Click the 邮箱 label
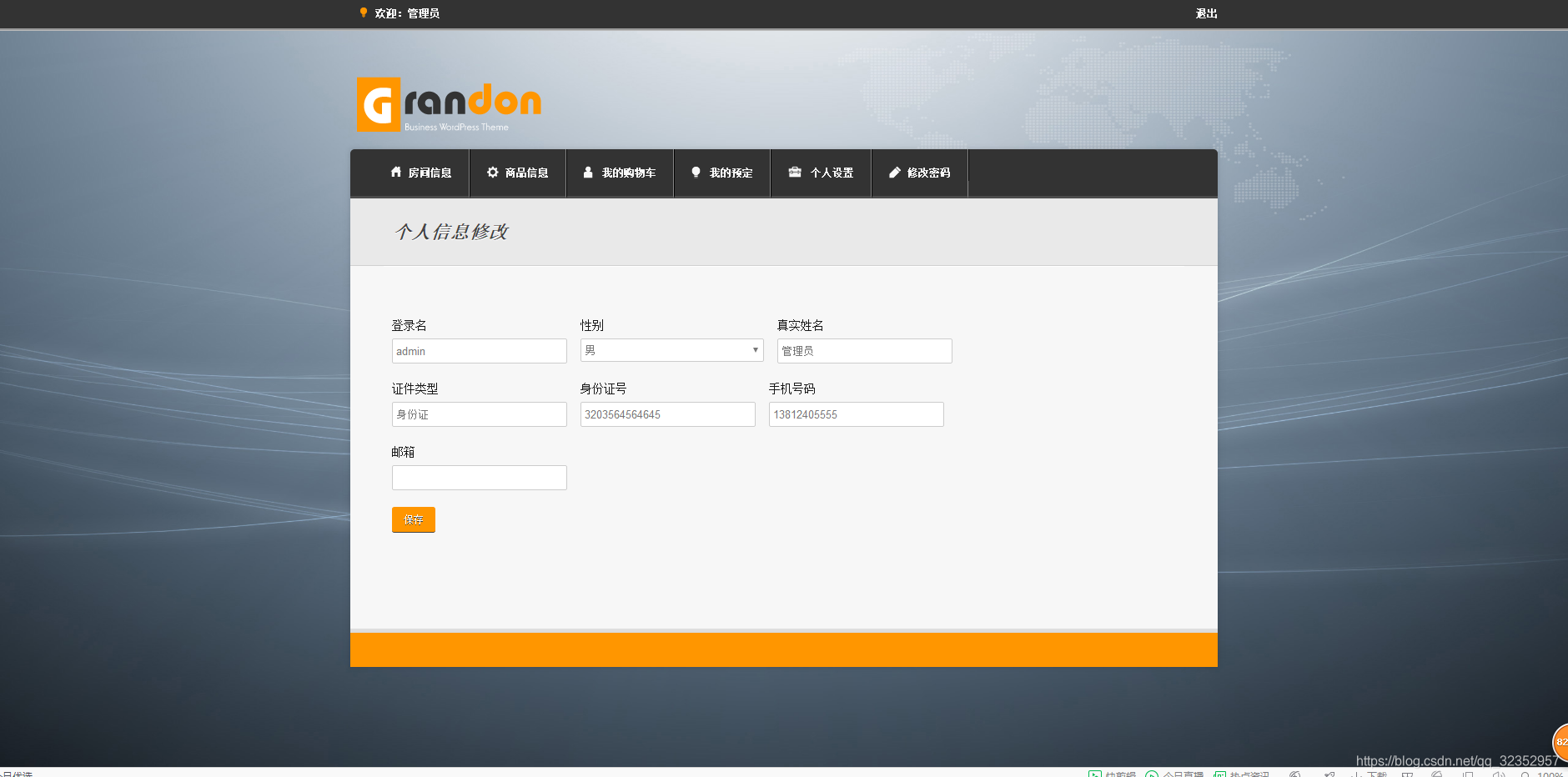The width and height of the screenshot is (1568, 777). (404, 452)
